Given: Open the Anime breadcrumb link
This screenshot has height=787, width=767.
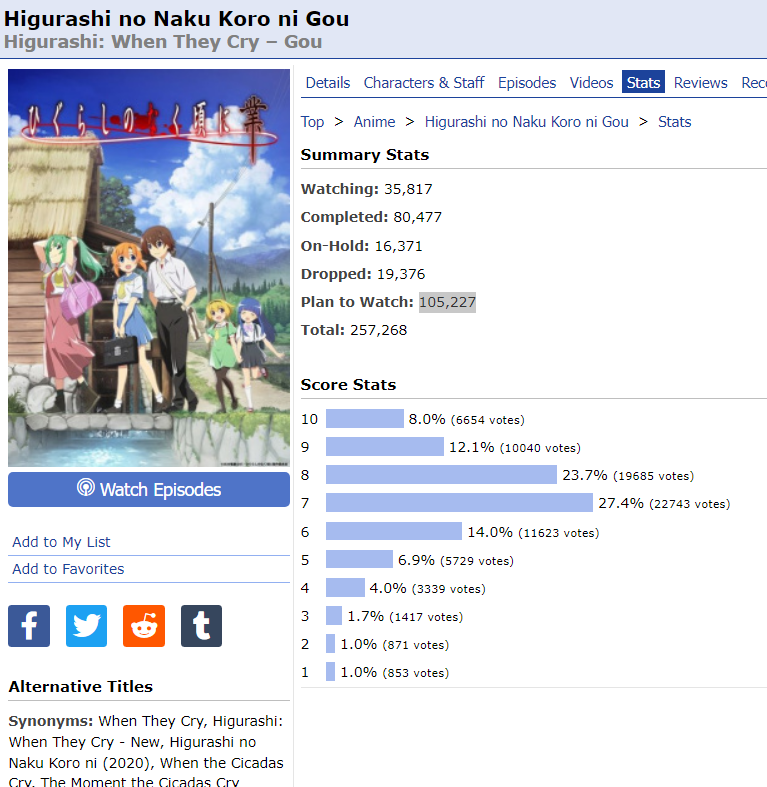Looking at the screenshot, I should coord(375,122).
